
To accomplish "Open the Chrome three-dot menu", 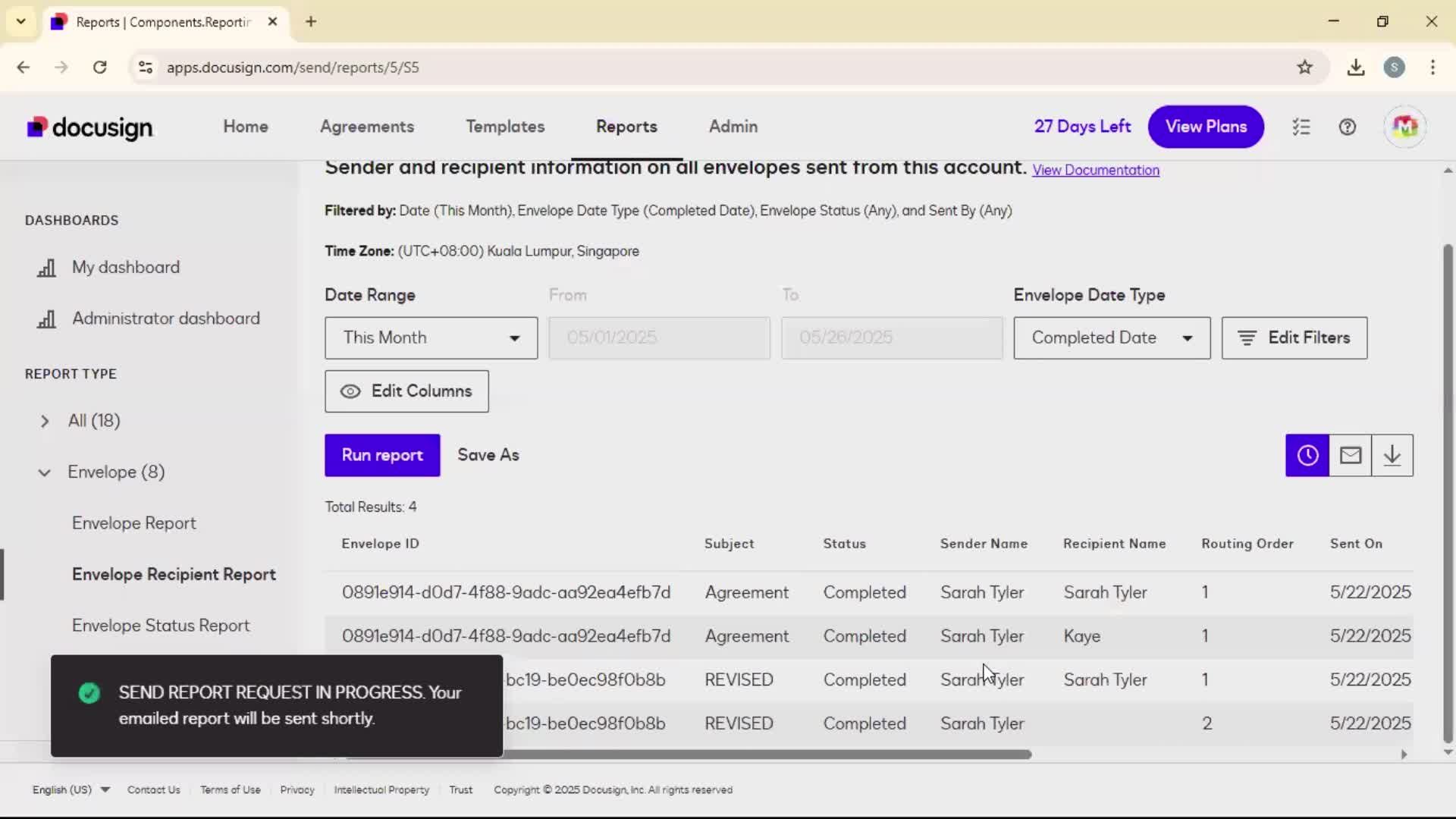I will coord(1432,67).
